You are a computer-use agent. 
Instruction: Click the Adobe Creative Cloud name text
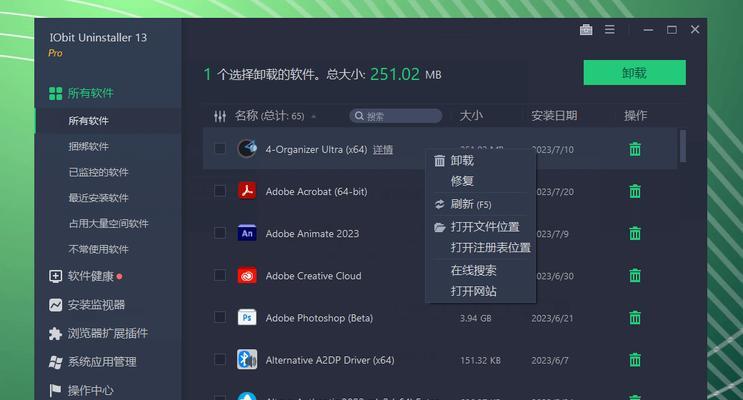(x=313, y=276)
